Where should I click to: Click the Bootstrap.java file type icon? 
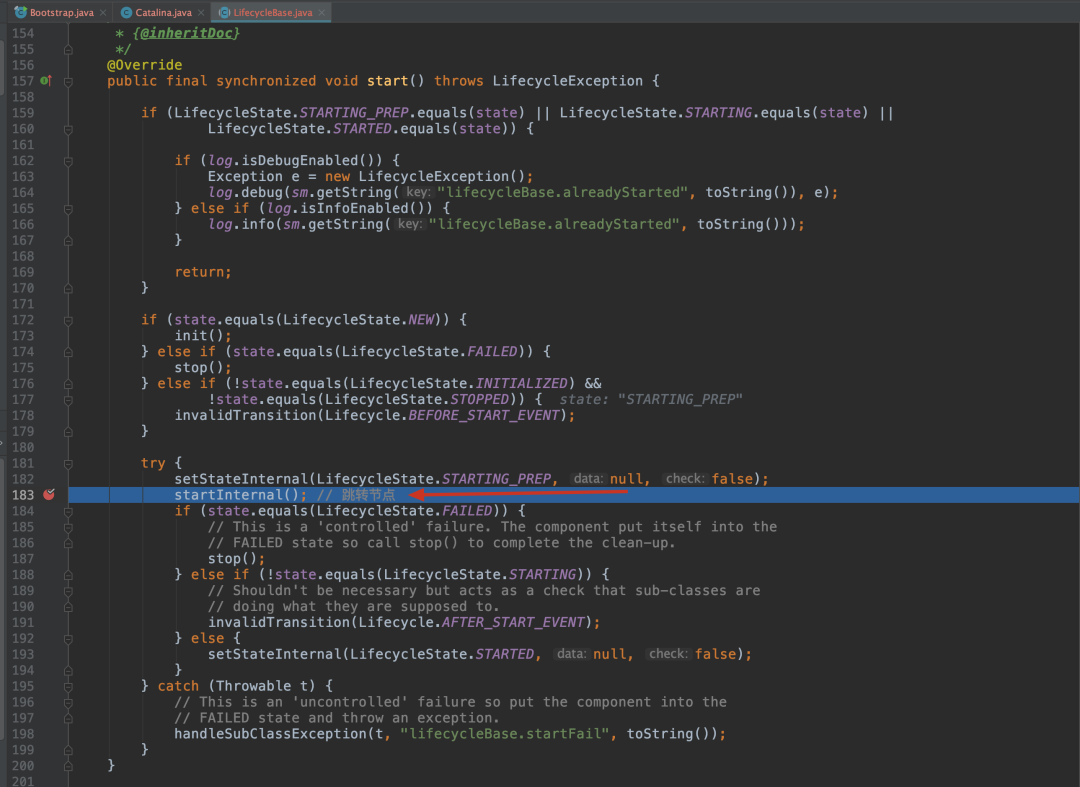coord(21,12)
